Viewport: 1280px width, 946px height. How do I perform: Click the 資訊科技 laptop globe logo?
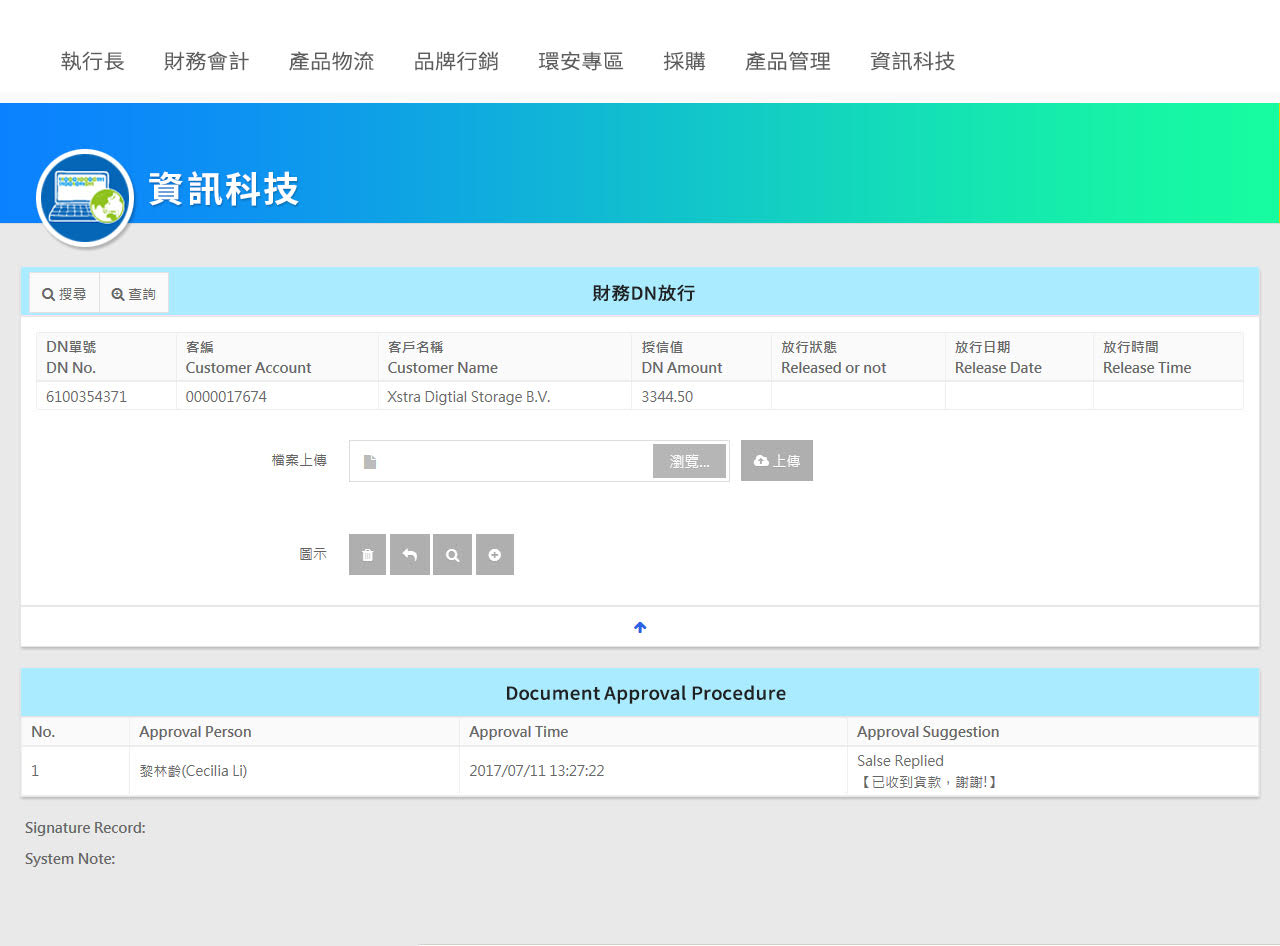(85, 198)
